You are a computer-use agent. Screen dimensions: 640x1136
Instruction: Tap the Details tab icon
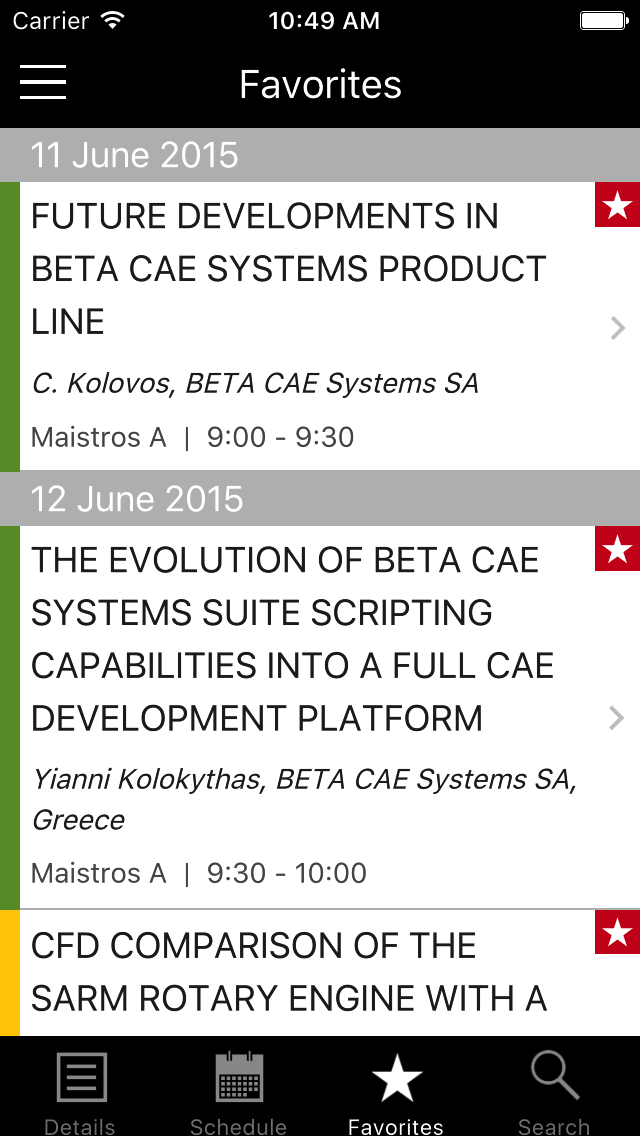(80, 1080)
